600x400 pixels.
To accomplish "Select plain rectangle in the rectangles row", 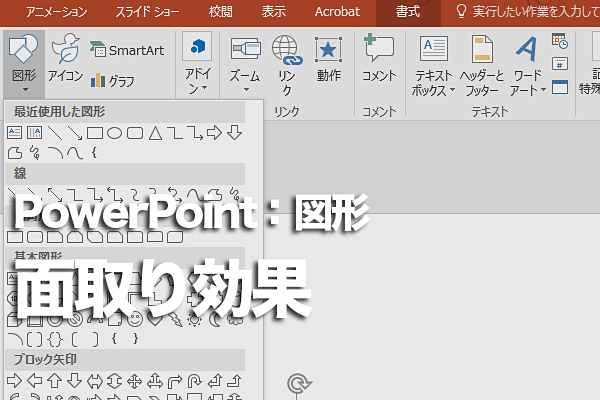I will point(15,237).
